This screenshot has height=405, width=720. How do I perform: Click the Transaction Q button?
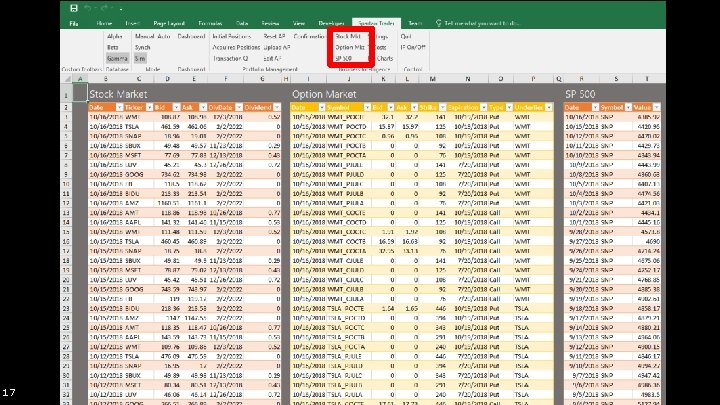pyautogui.click(x=231, y=58)
